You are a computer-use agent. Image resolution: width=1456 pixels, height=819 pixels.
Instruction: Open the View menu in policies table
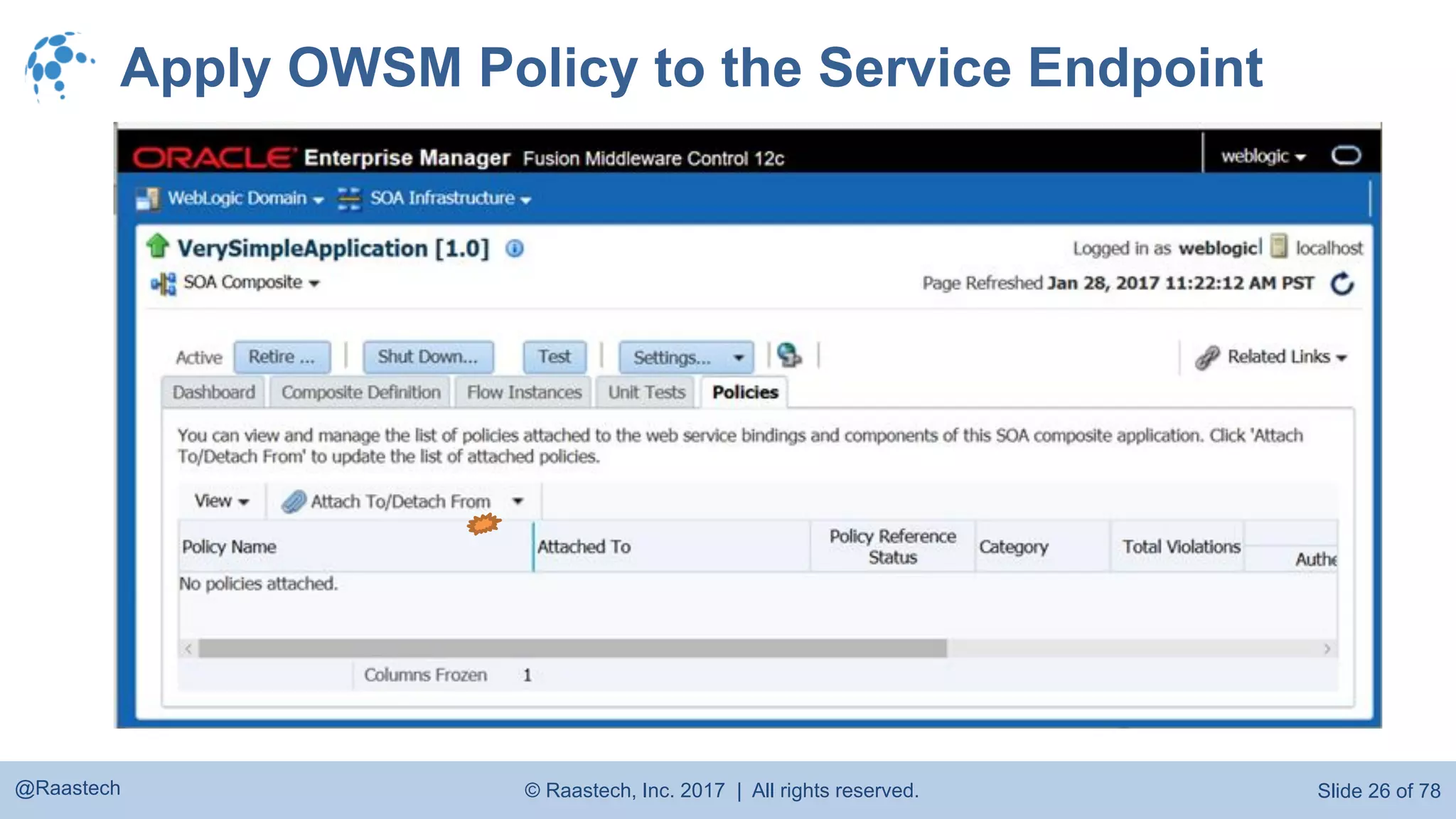222,501
